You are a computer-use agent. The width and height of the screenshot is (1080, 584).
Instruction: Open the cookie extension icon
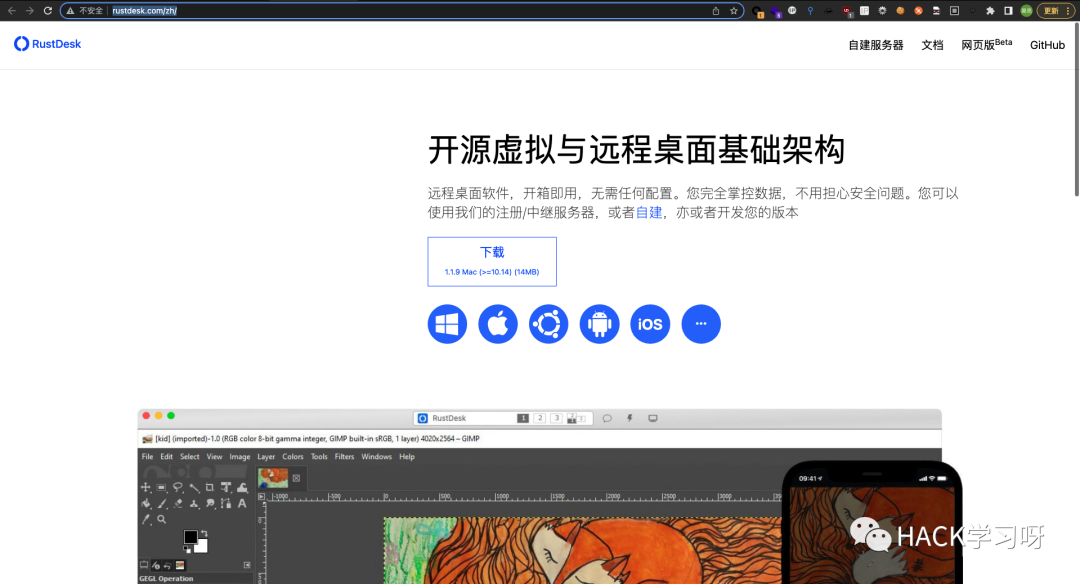(900, 10)
